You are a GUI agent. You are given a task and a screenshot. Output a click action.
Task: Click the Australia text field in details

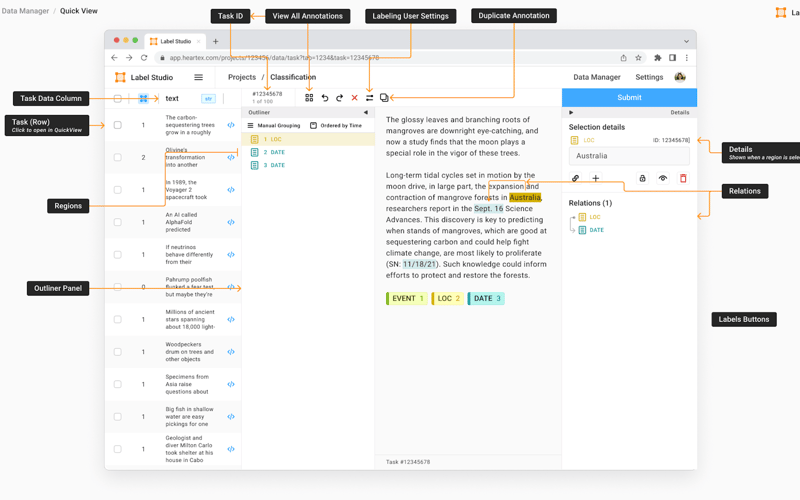point(629,156)
